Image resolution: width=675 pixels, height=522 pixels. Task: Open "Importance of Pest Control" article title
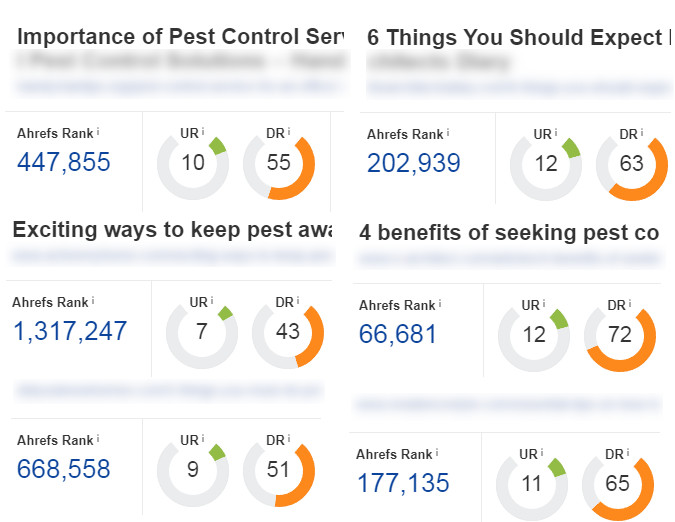click(172, 38)
